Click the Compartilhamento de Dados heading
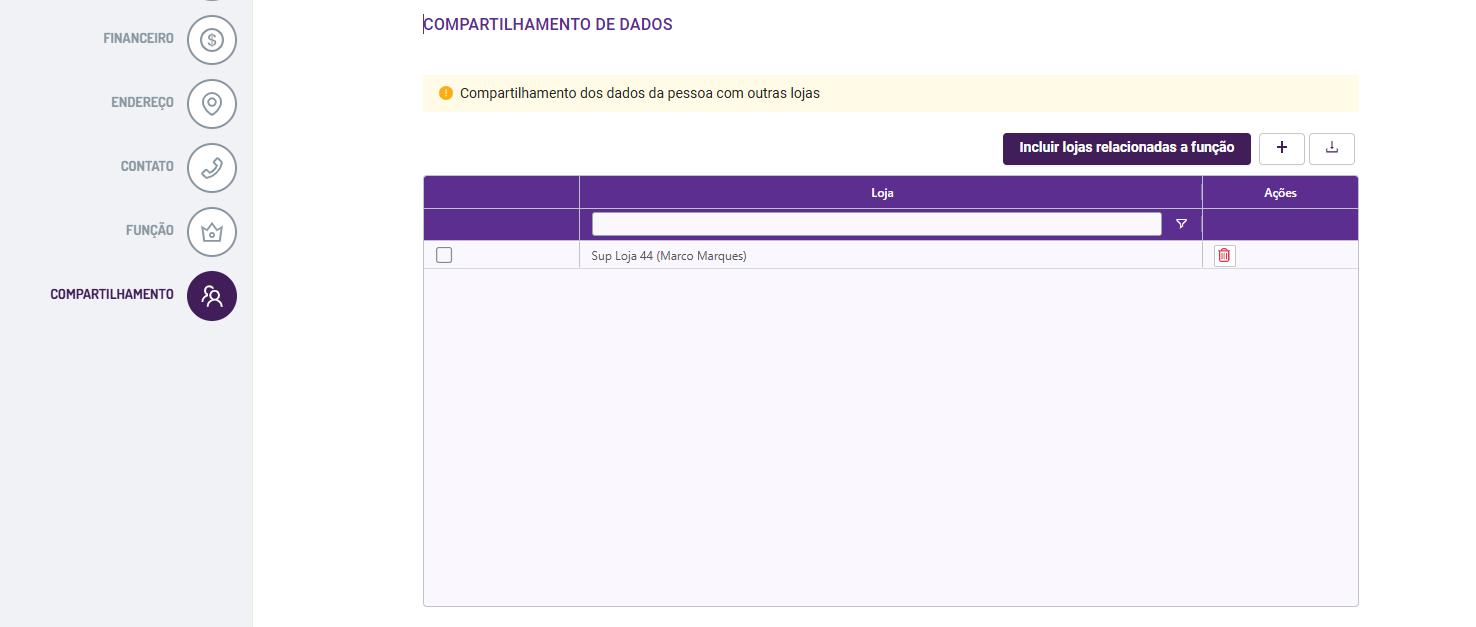The width and height of the screenshot is (1476, 627). click(x=548, y=25)
